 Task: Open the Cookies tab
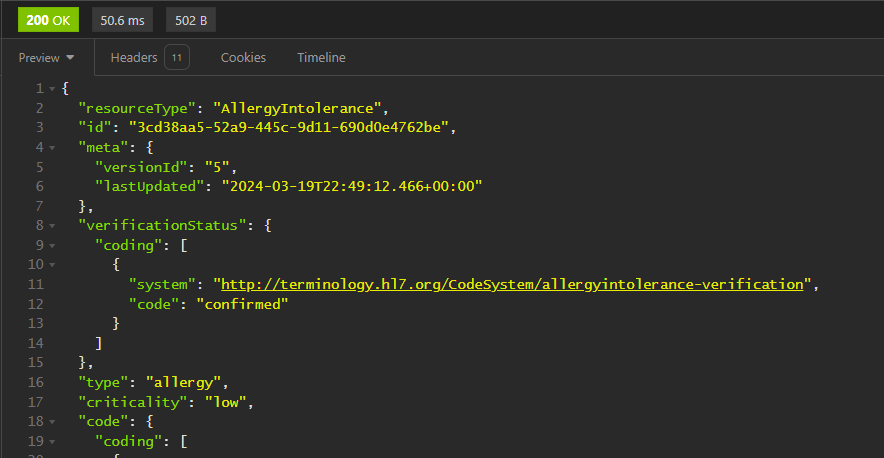pyautogui.click(x=243, y=58)
